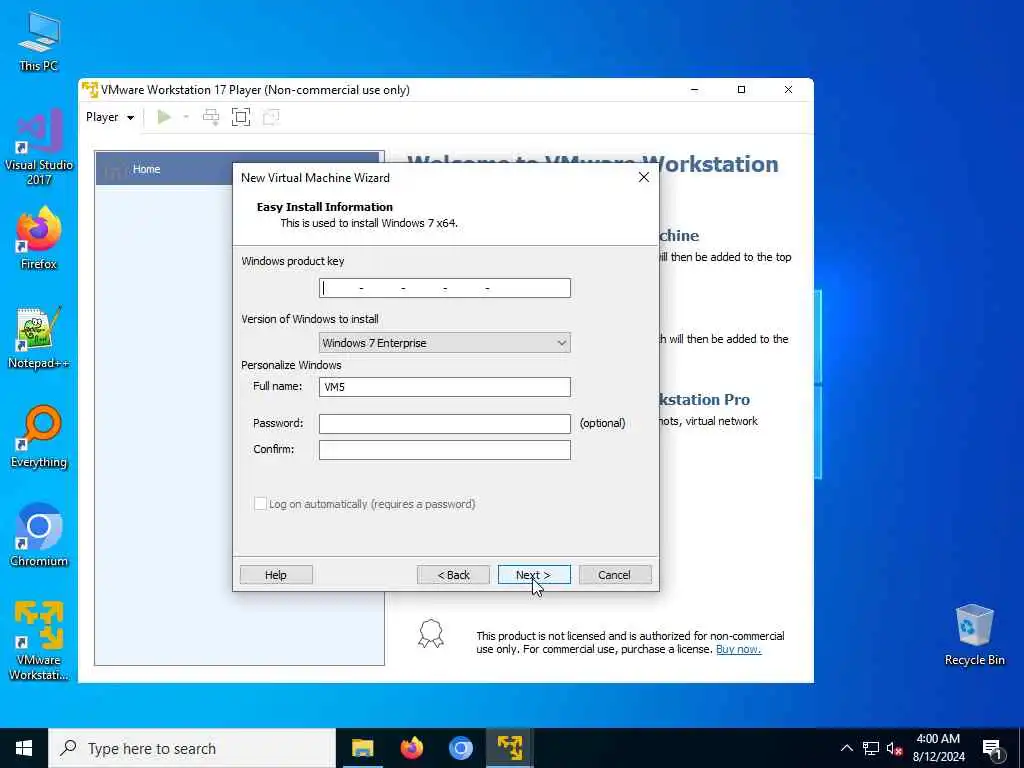Focus the Windows product key field
This screenshot has height=768, width=1024.
[x=445, y=288]
